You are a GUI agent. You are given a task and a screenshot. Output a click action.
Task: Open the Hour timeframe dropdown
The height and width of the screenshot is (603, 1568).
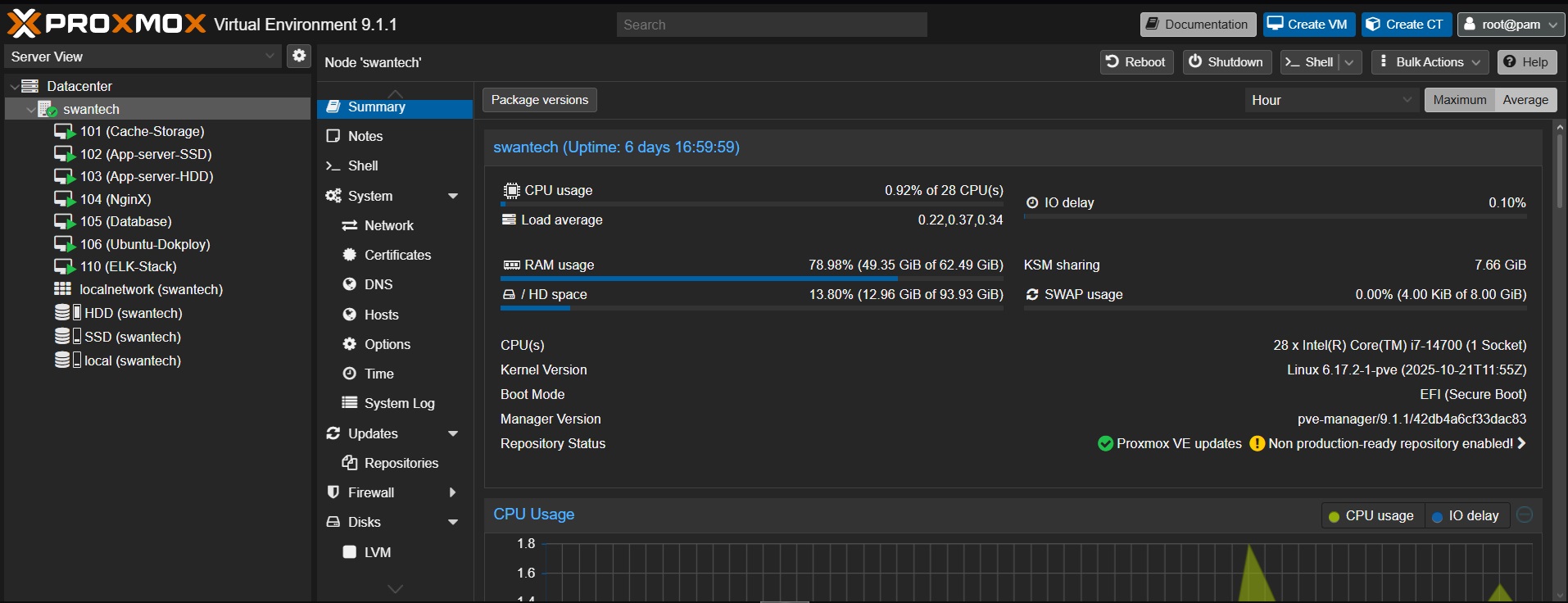pos(1407,100)
